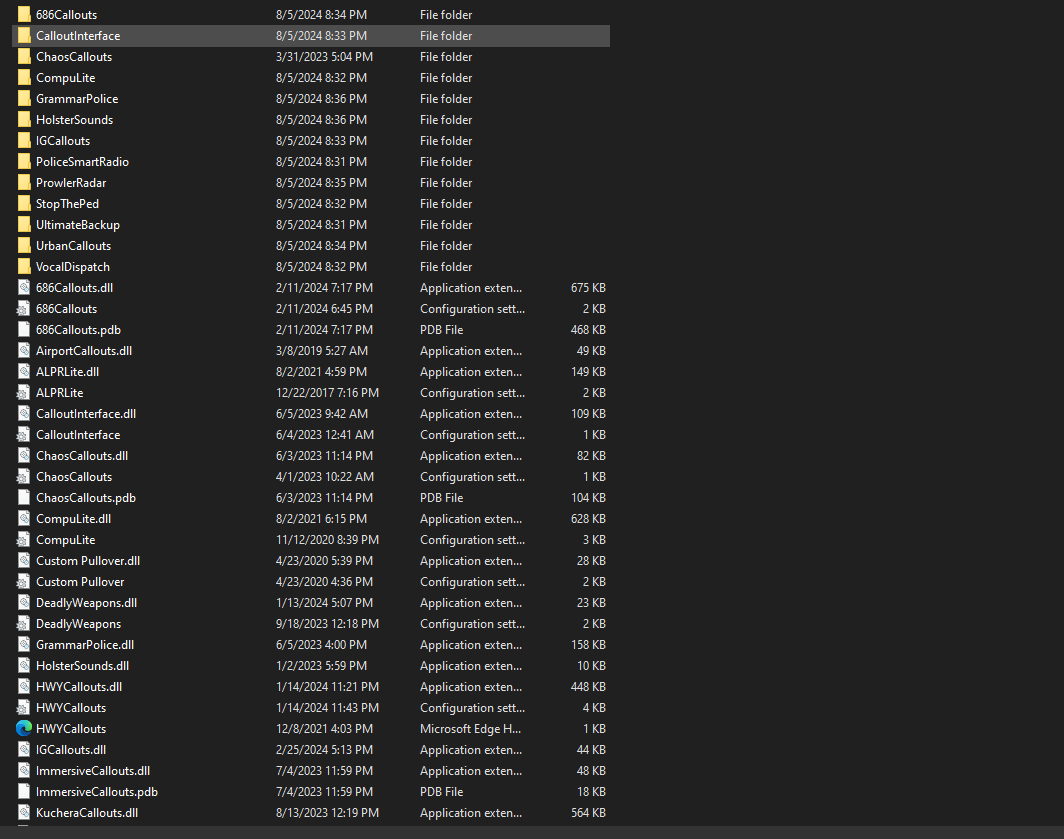This screenshot has height=839, width=1064.
Task: Click the UltimateBackup folder icon
Action: (x=24, y=225)
